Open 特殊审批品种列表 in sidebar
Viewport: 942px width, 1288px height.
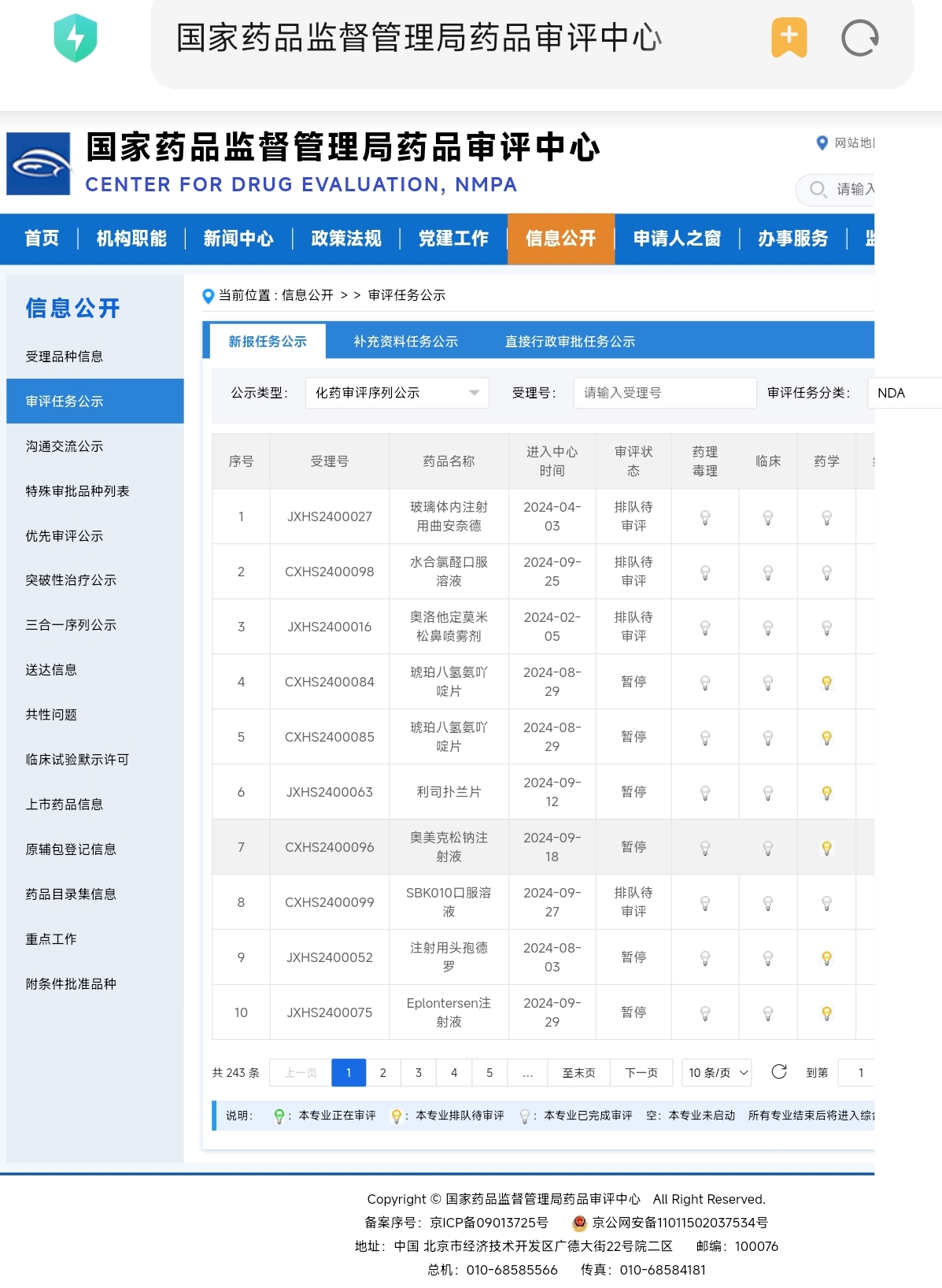[x=77, y=491]
